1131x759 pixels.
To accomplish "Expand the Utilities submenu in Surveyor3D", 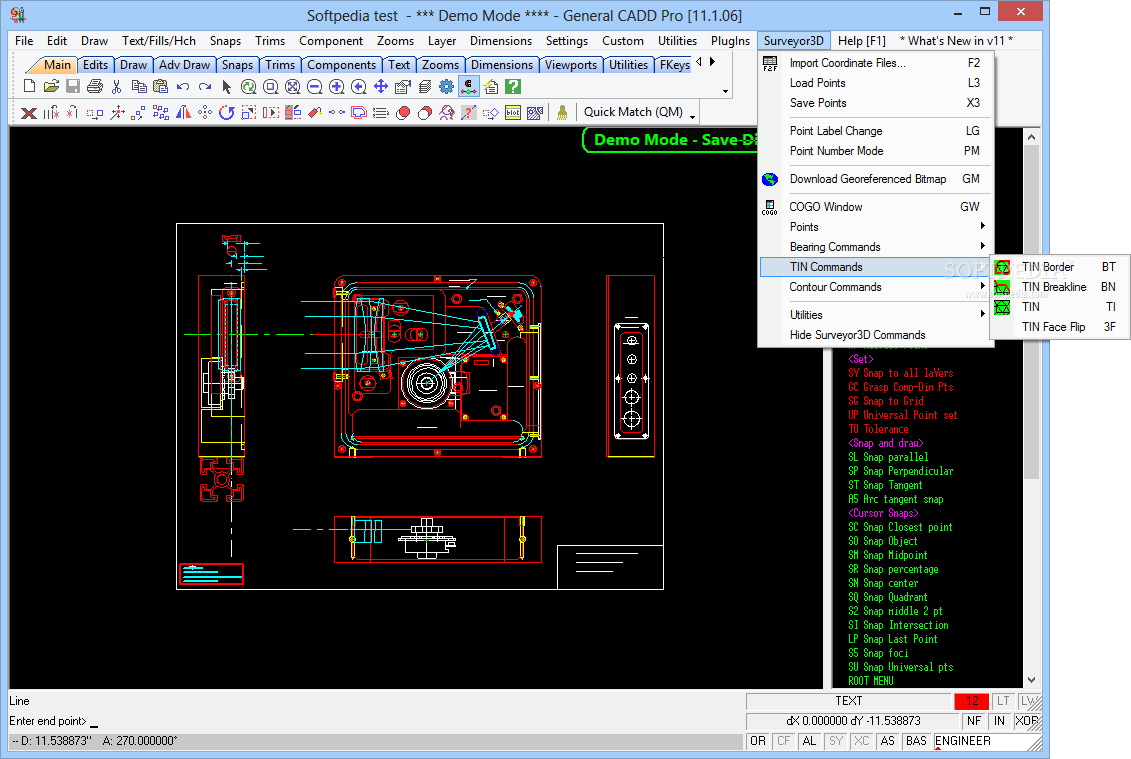I will tap(876, 315).
